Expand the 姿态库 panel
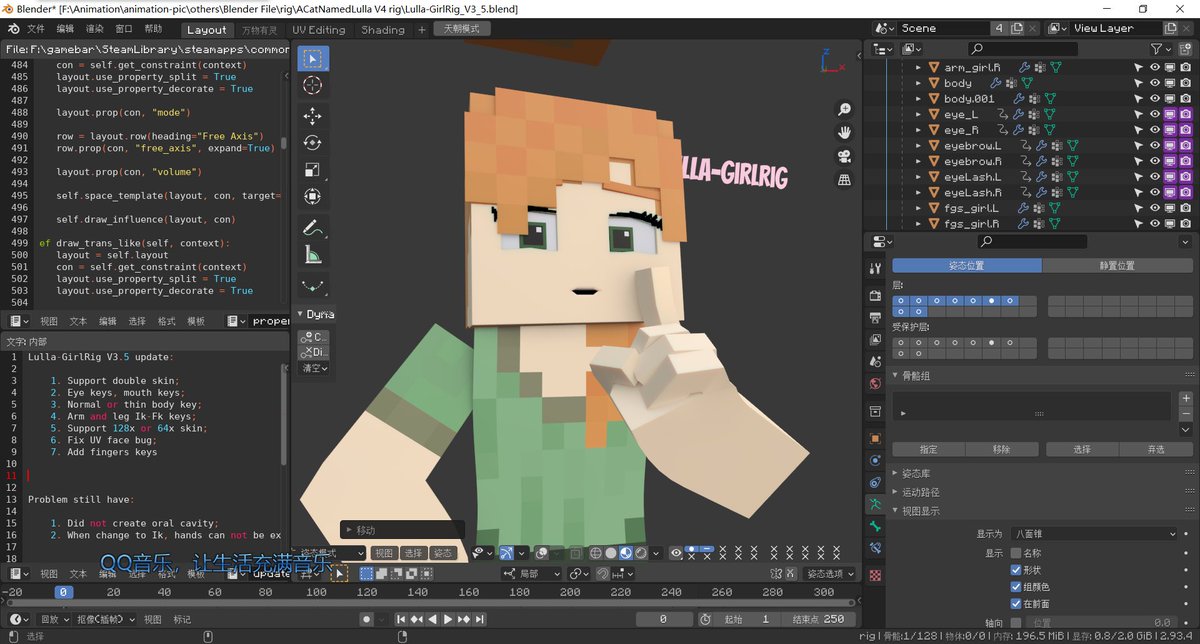 coord(897,473)
